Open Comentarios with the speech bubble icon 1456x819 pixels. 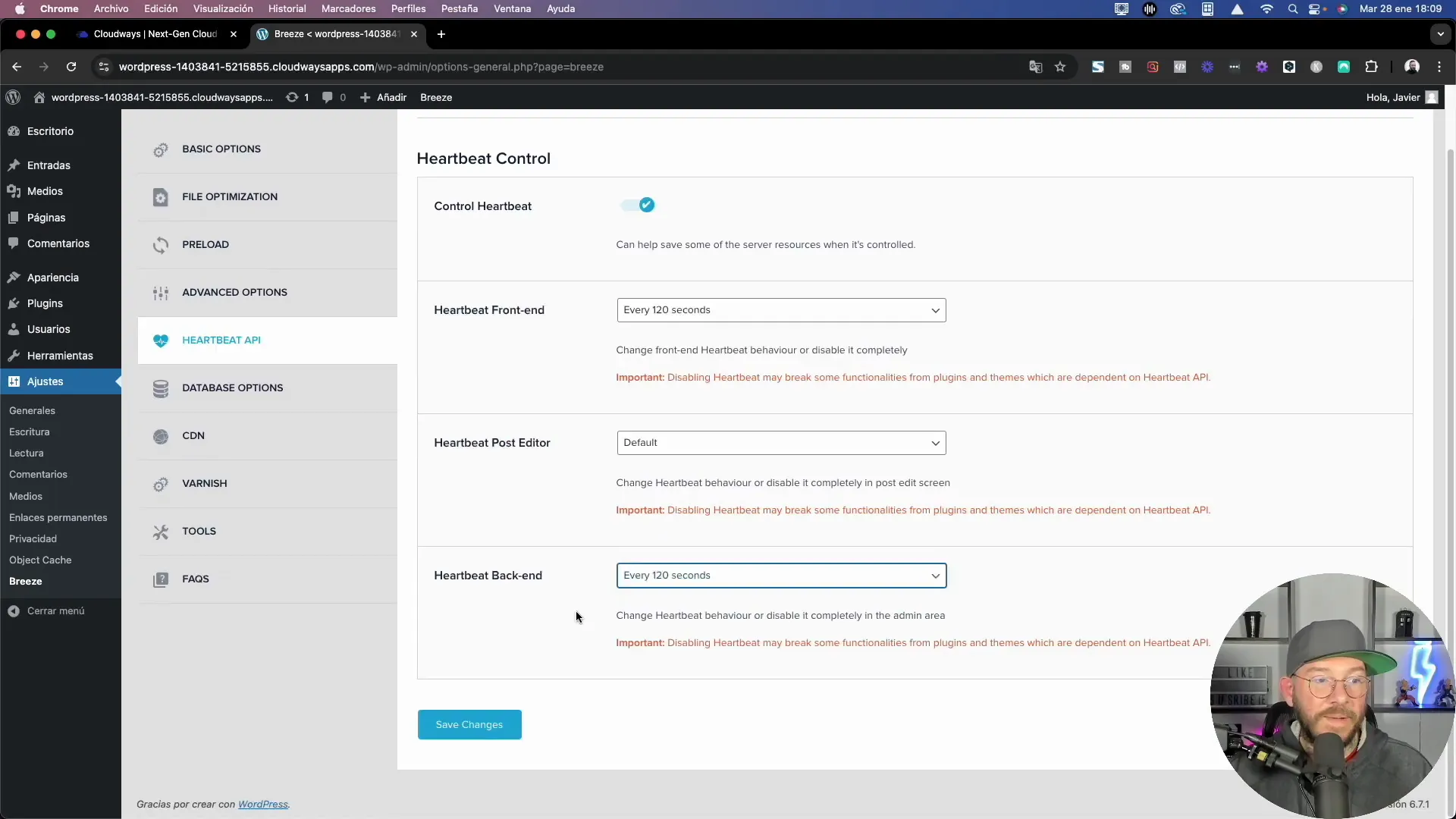click(x=61, y=243)
